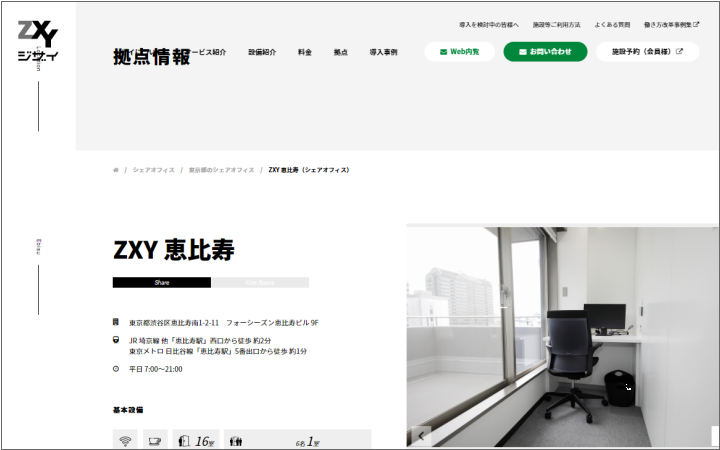Open the よくある質問 link
This screenshot has width=720, height=450.
coord(612,25)
